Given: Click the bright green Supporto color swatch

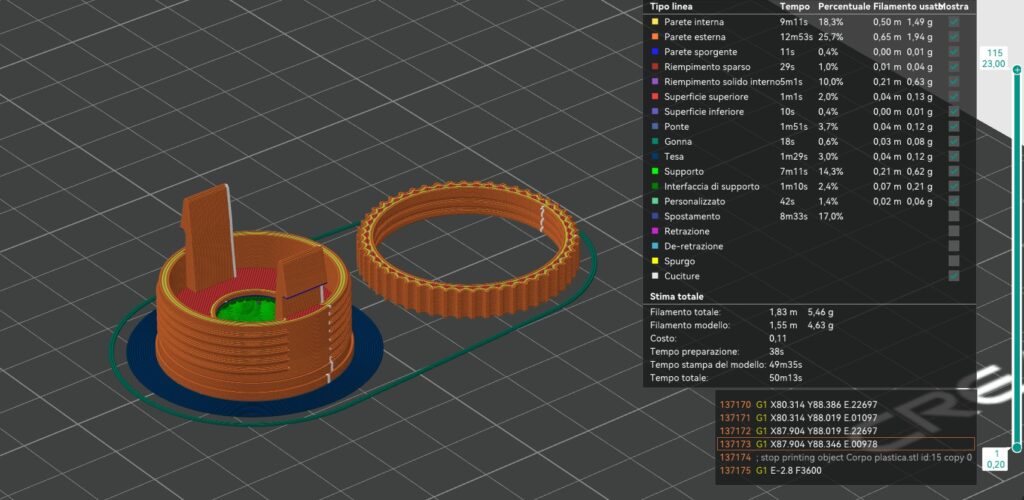Looking at the screenshot, I should tap(655, 172).
